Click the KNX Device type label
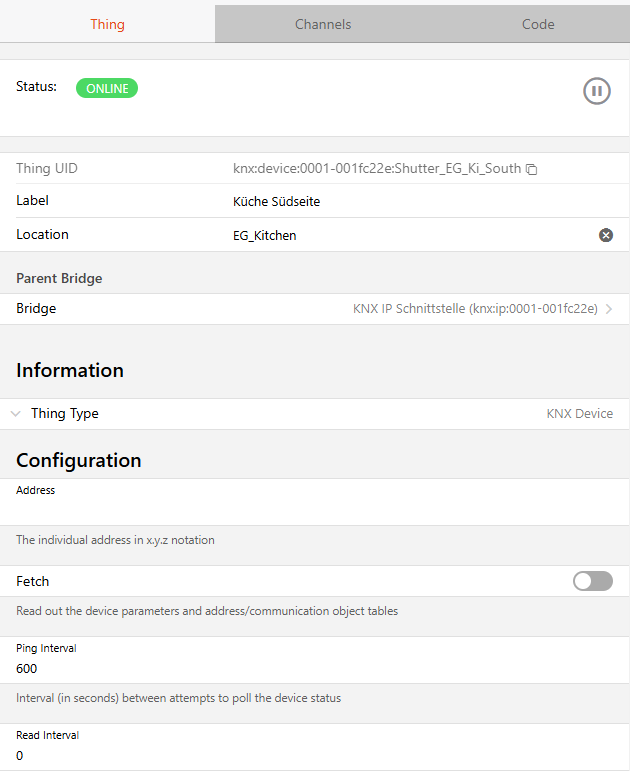 (x=579, y=414)
